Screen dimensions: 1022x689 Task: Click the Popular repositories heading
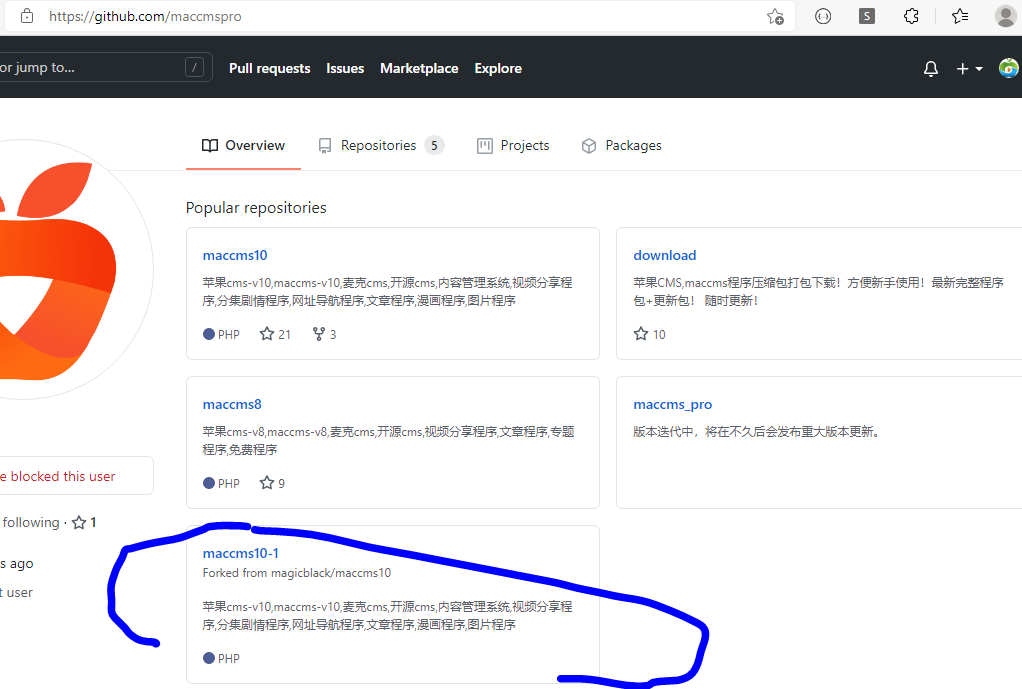click(256, 208)
